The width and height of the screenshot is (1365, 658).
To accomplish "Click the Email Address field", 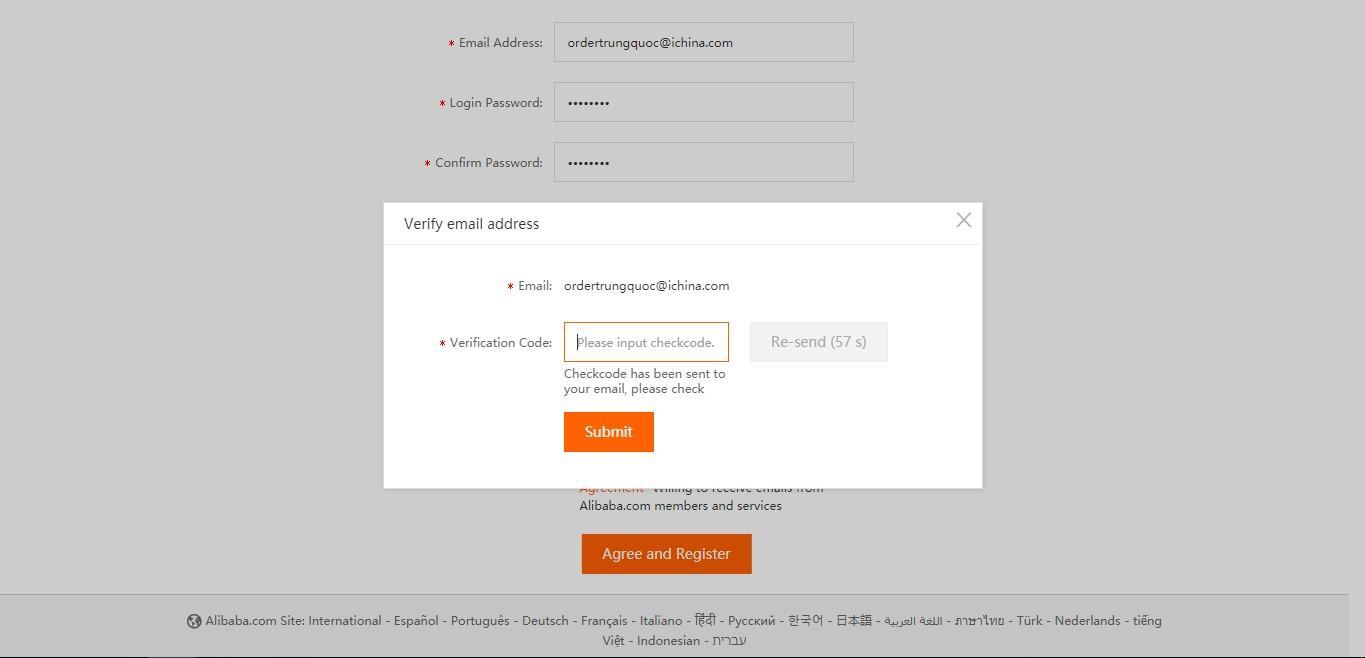I will pos(703,42).
